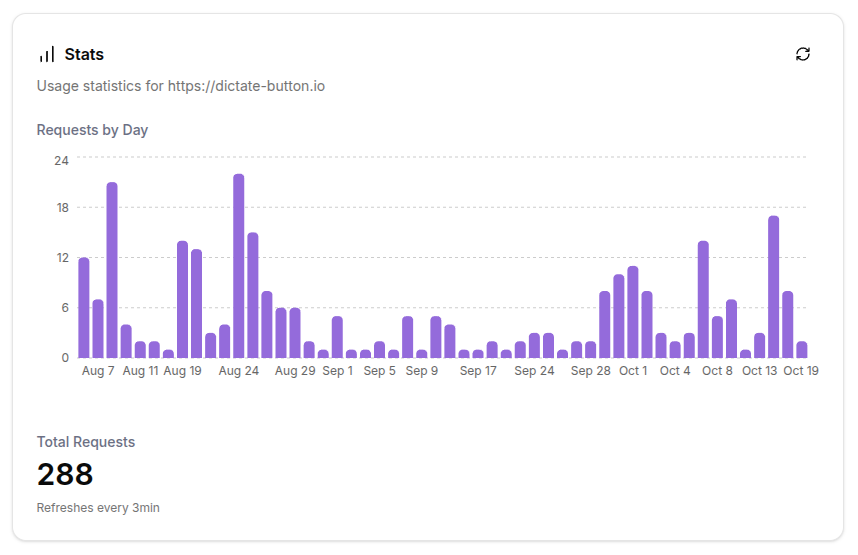This screenshot has height=555, width=858.
Task: Select the first bar in the chart
Action: [x=84, y=308]
